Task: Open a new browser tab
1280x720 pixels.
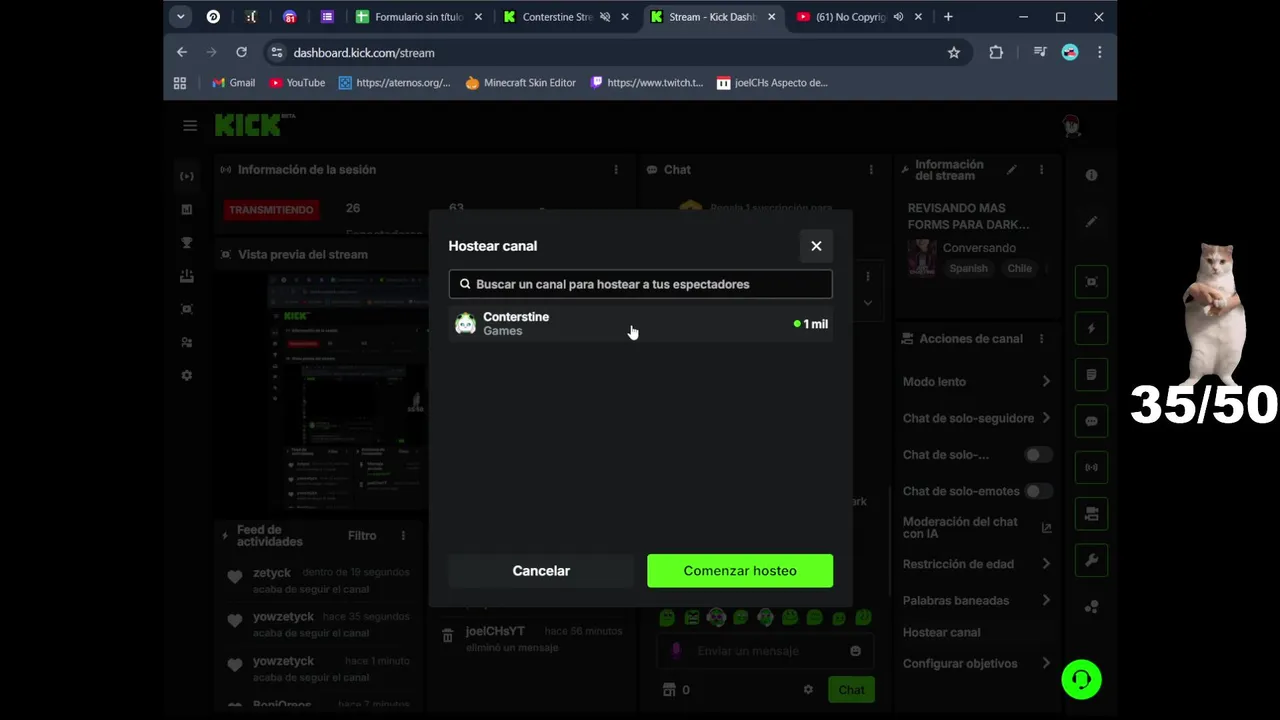Action: pyautogui.click(x=948, y=17)
